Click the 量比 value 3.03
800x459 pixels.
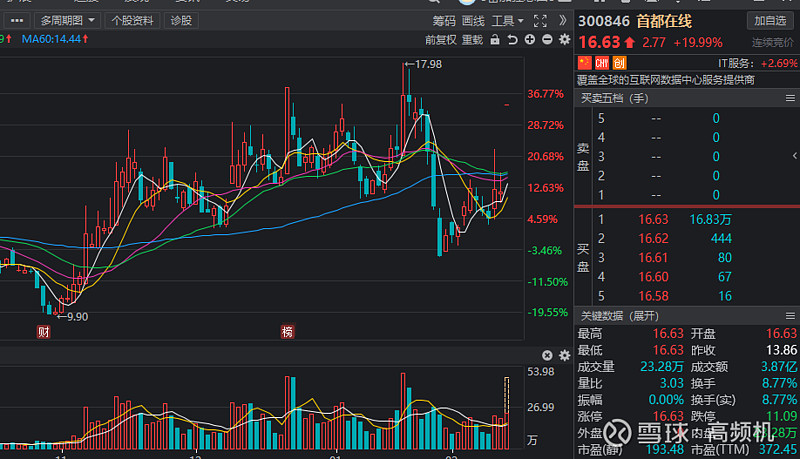(671, 383)
